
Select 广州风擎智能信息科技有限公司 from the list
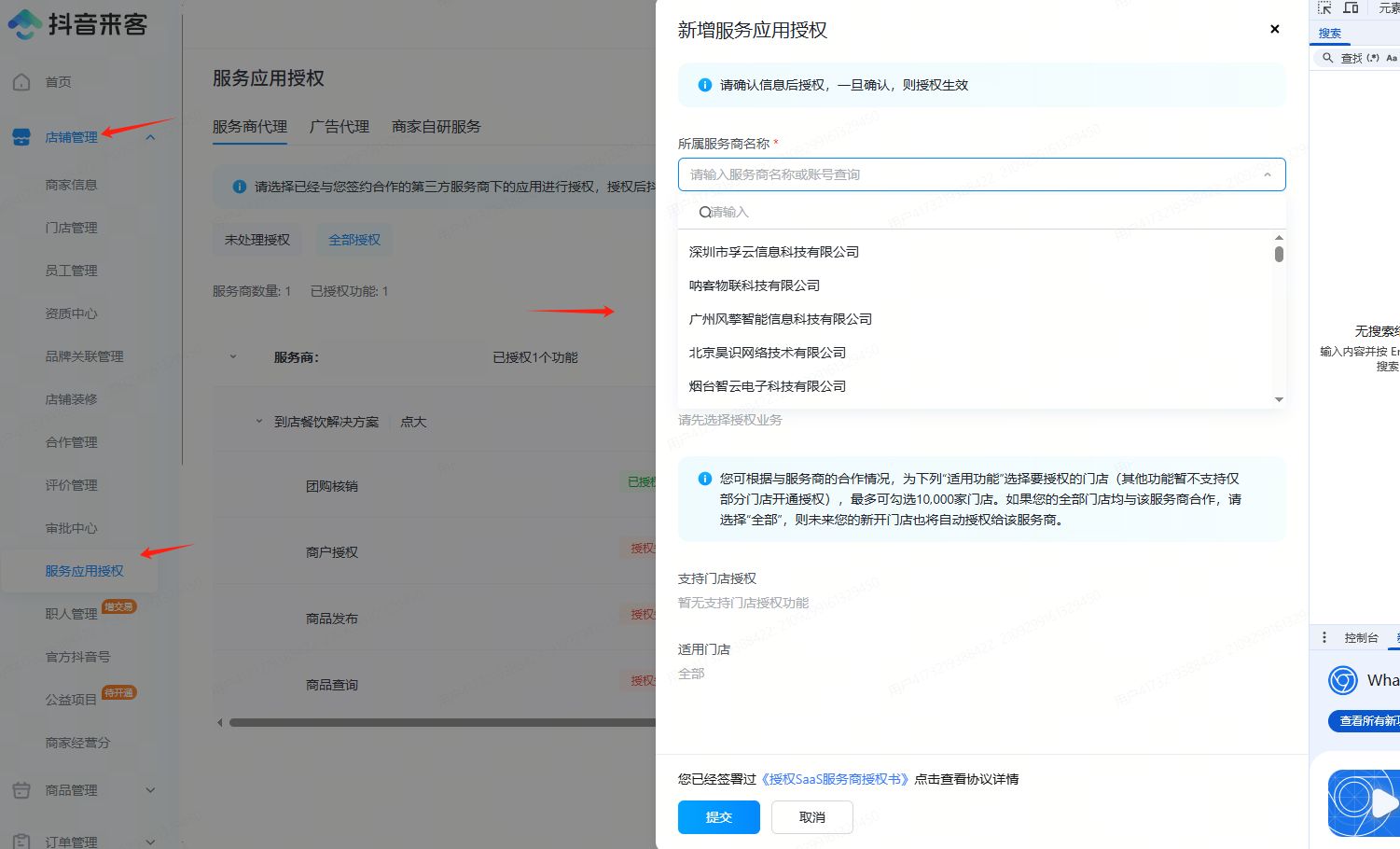coord(780,319)
